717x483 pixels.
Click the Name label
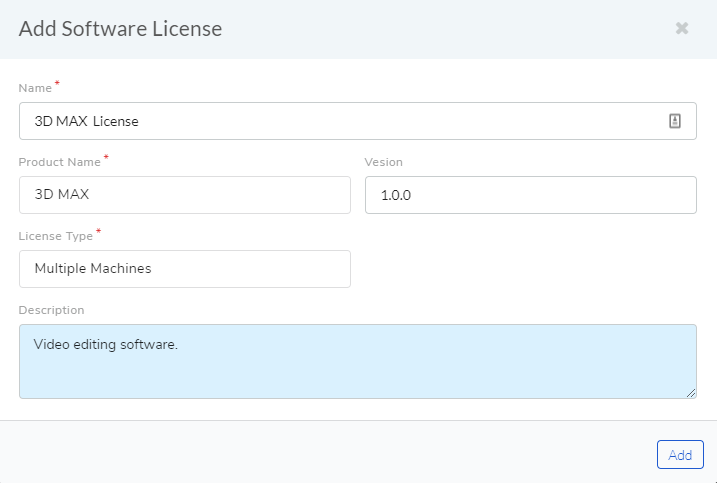(x=35, y=88)
